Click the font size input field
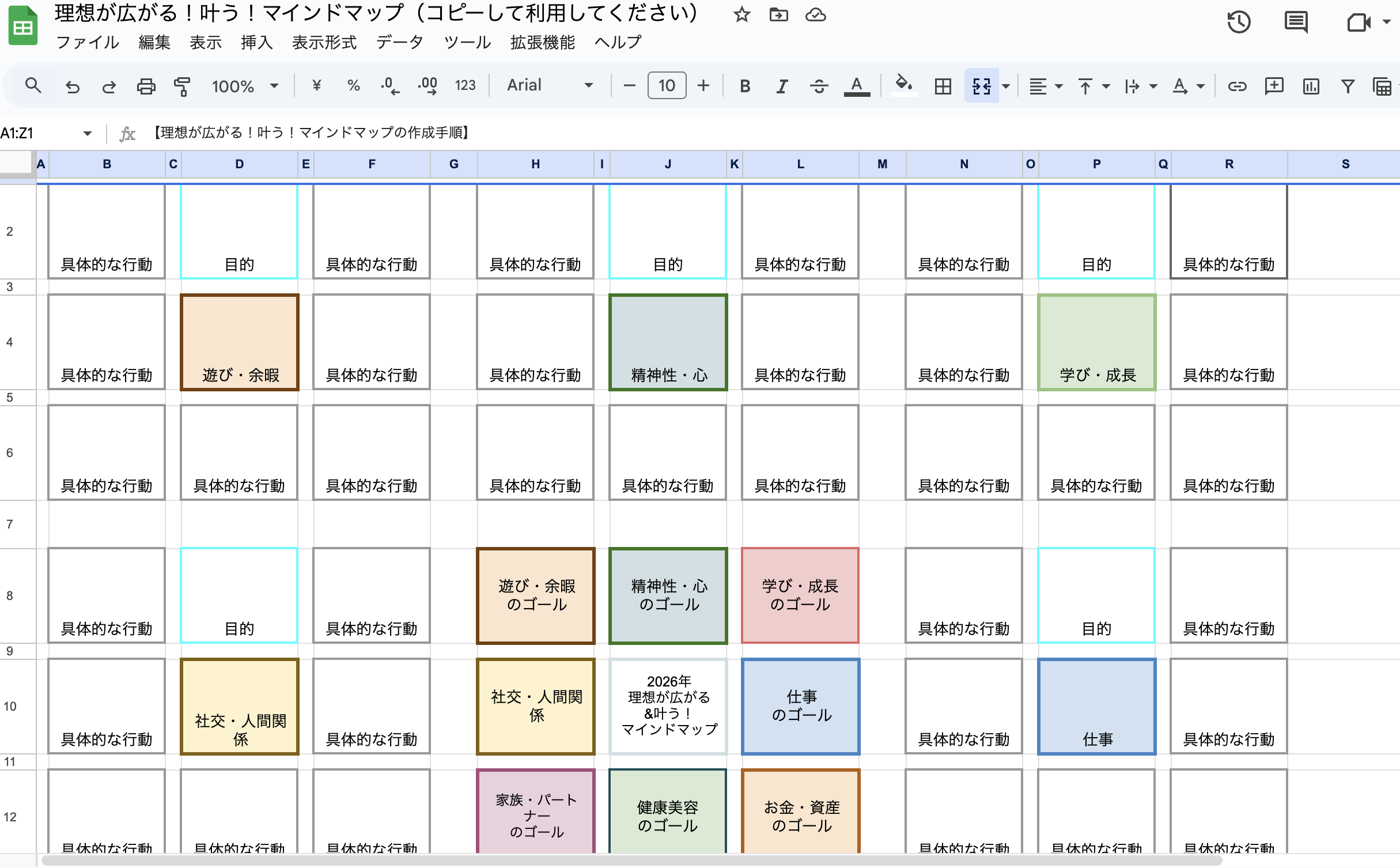The height and width of the screenshot is (868, 1400). (x=667, y=86)
